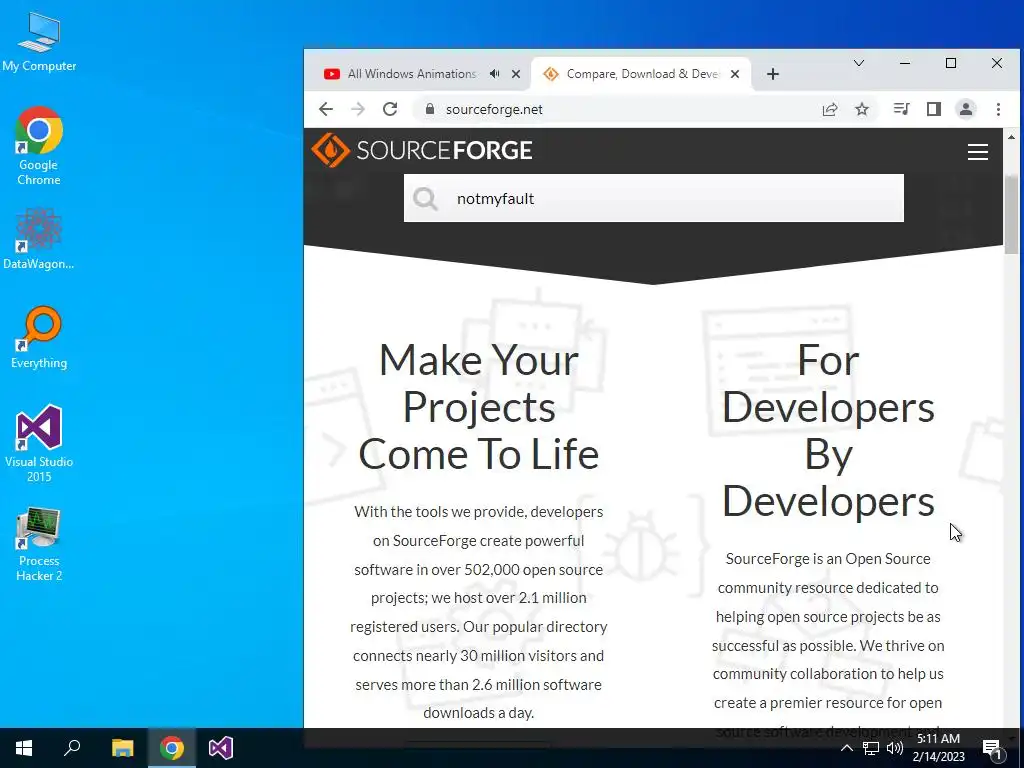Open the Chrome profile avatar
Screen dimensions: 1024x768
tap(966, 109)
